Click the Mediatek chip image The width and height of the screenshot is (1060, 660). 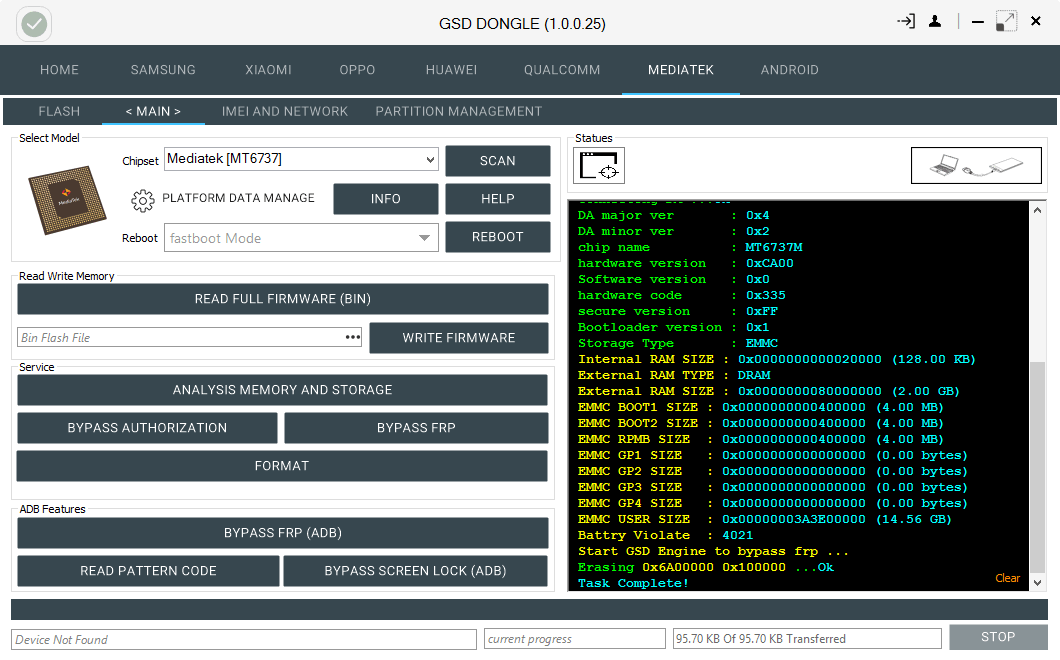[x=66, y=200]
